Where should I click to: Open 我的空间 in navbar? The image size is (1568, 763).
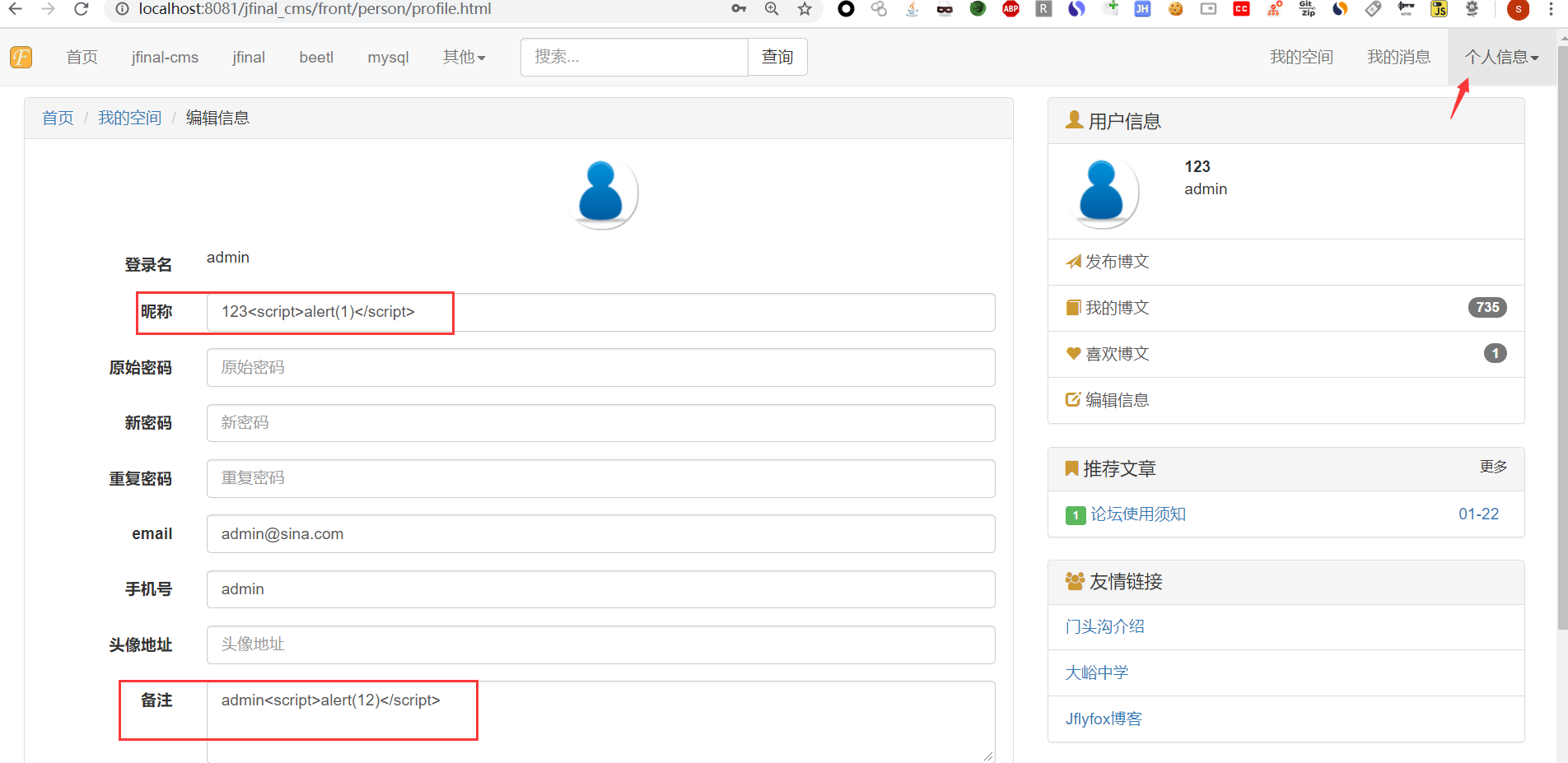(1301, 57)
